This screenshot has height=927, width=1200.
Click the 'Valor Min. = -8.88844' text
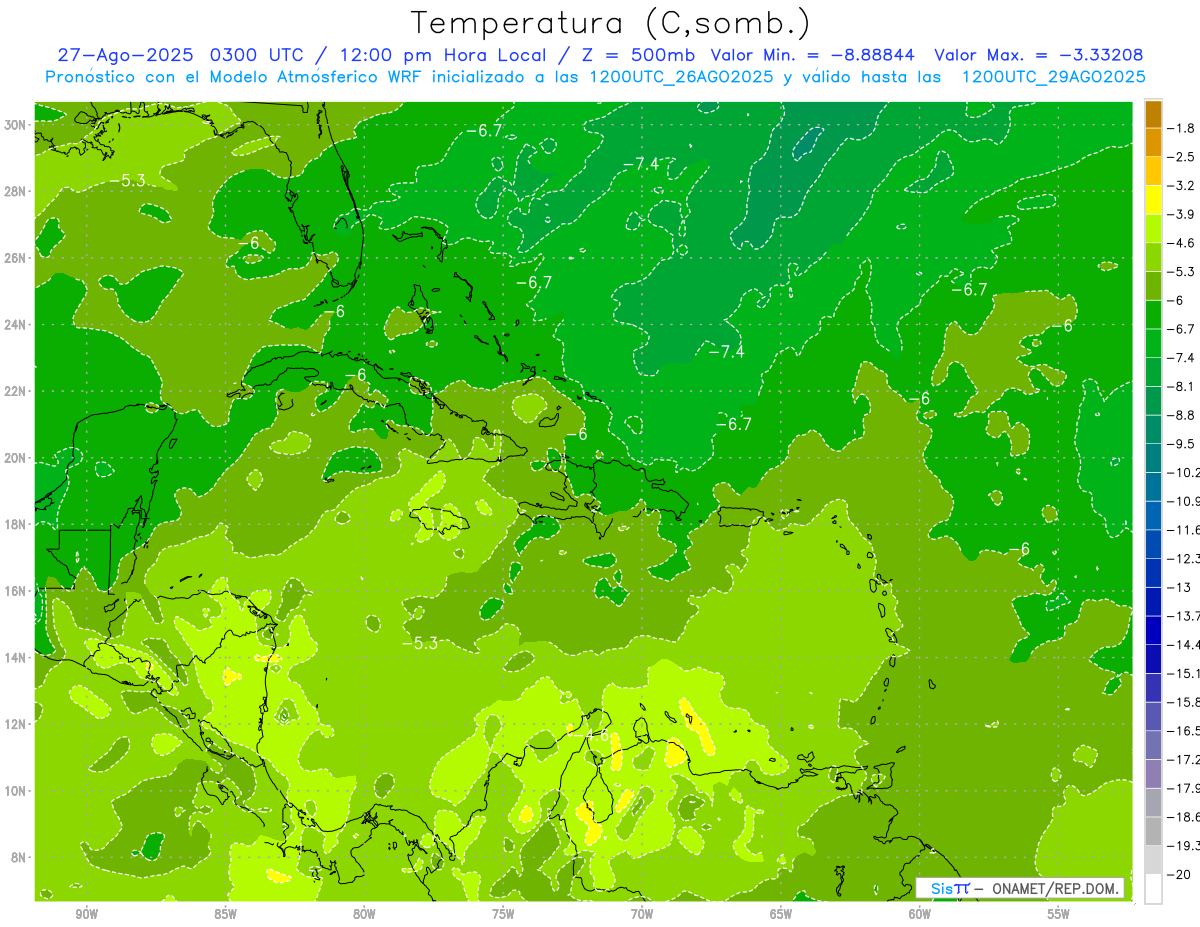click(812, 55)
